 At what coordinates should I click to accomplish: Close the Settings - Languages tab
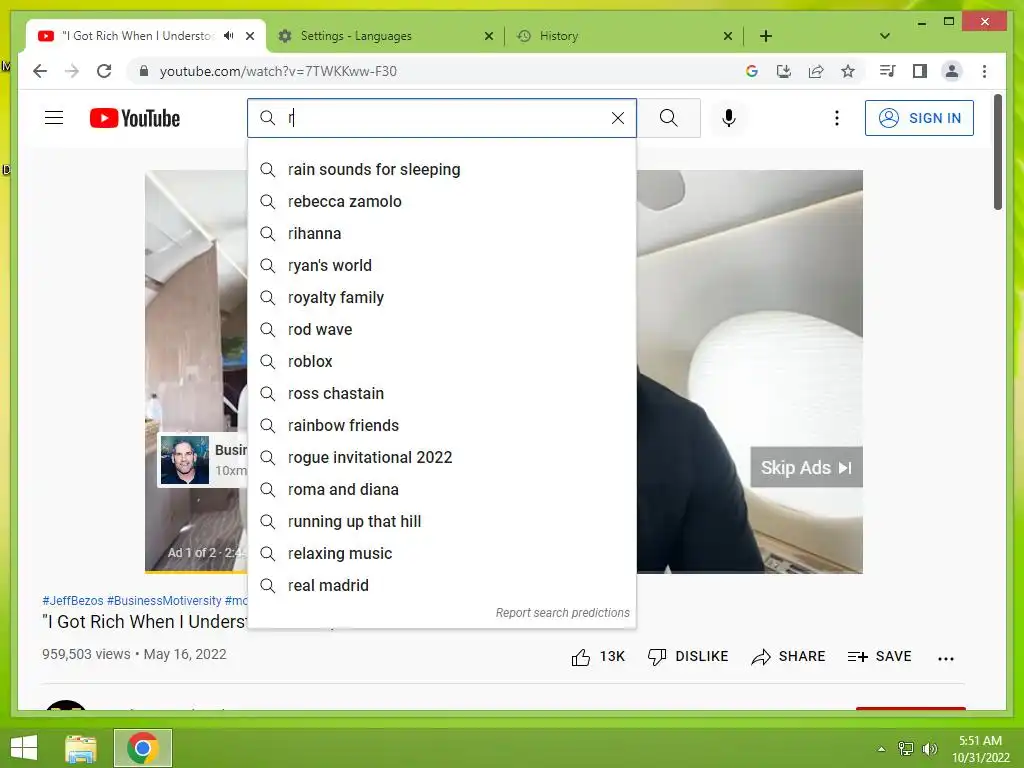click(x=488, y=36)
